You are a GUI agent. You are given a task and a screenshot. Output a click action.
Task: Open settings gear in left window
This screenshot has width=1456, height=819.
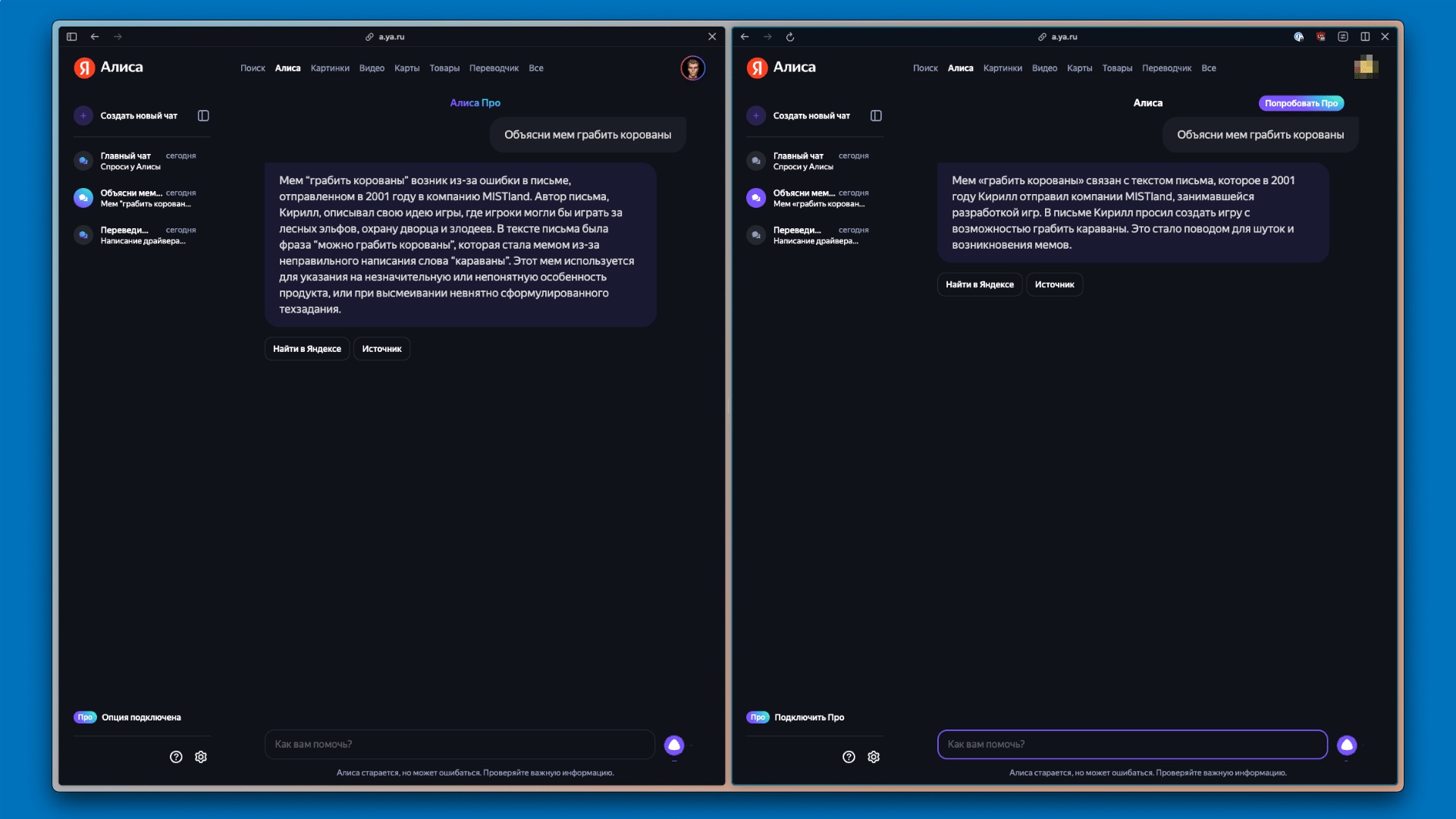click(201, 757)
